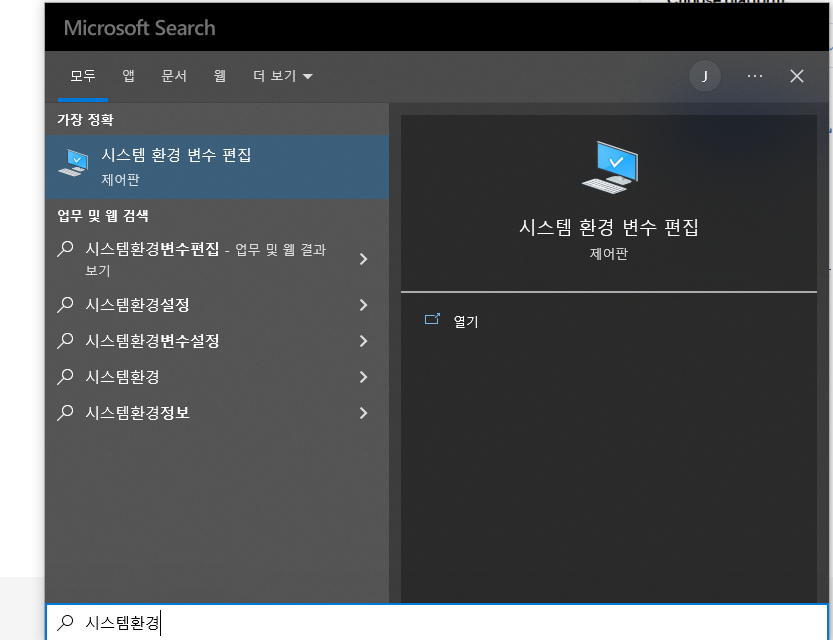Switch to the 웹 tab

coord(220,76)
